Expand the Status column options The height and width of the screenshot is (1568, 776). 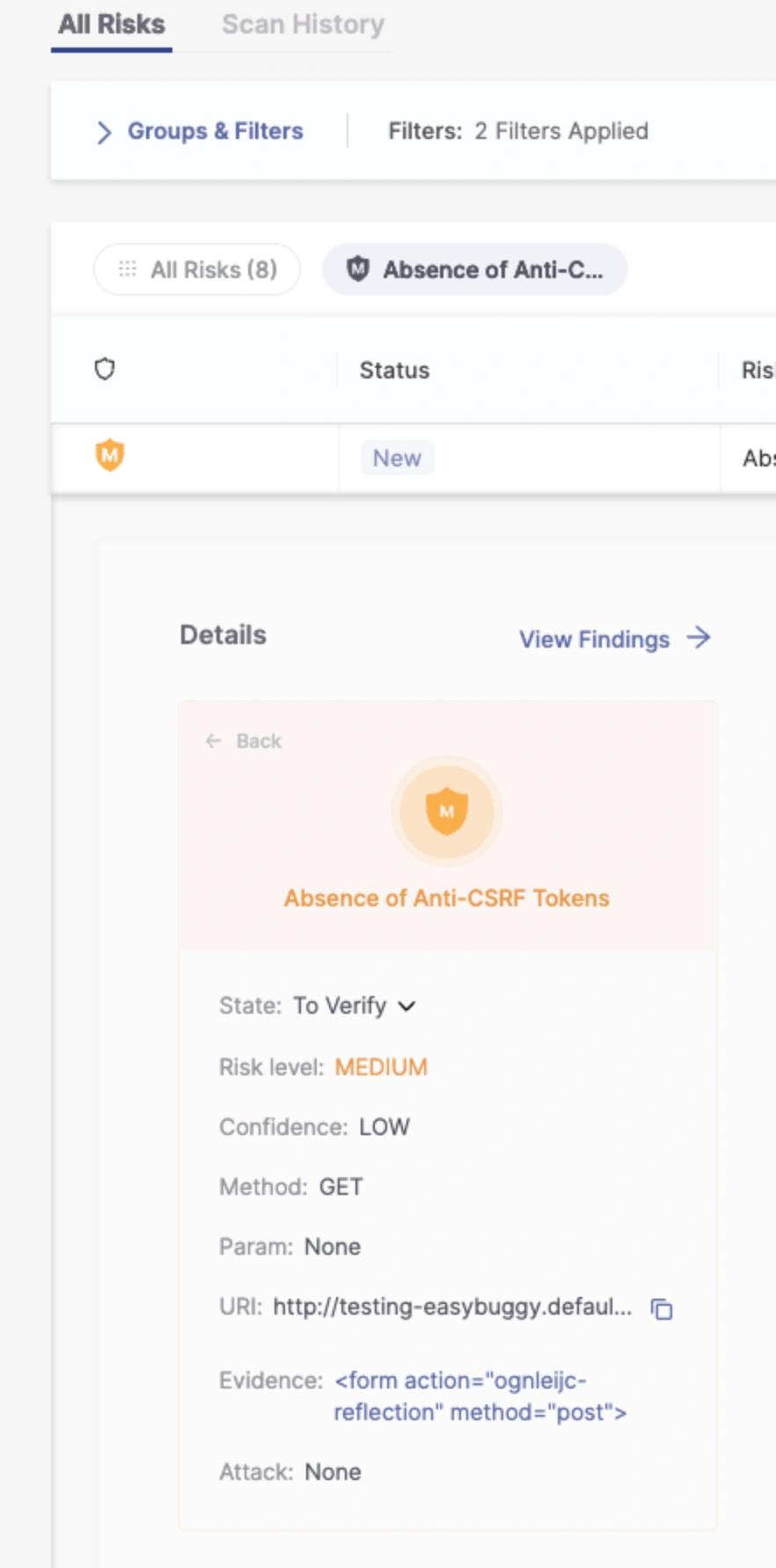[393, 370]
